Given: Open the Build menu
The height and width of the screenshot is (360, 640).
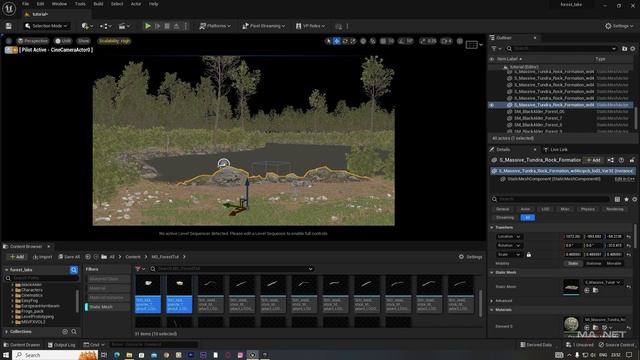Looking at the screenshot, I should [98, 4].
